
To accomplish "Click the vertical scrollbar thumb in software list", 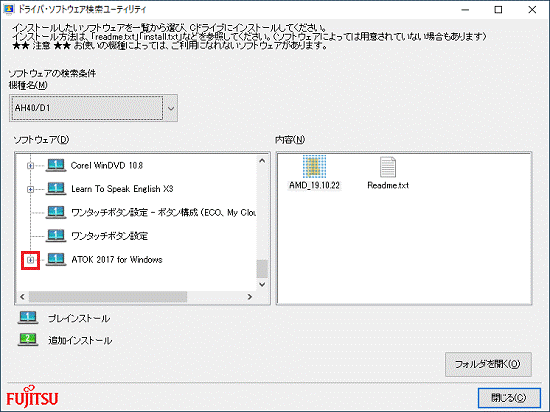I will click(x=262, y=269).
